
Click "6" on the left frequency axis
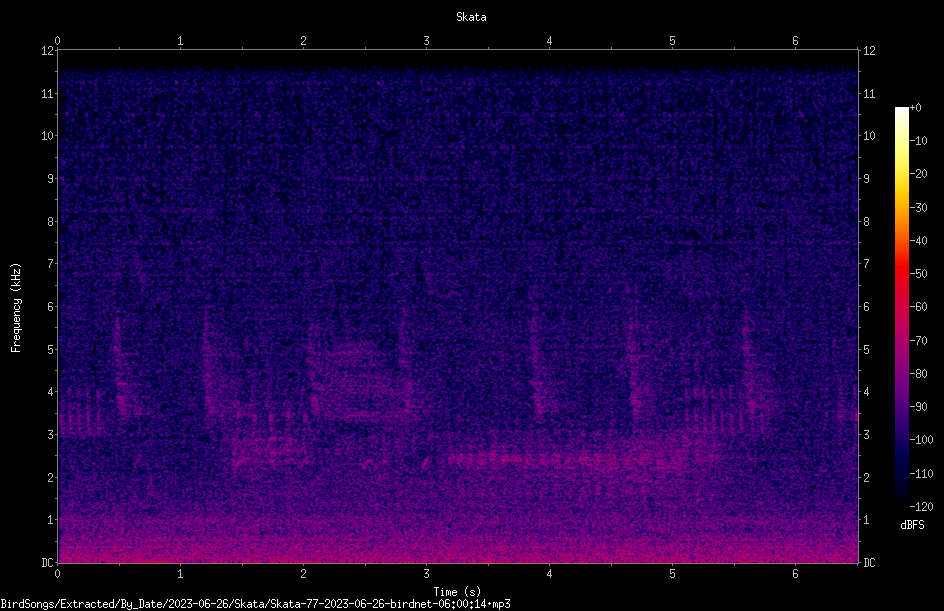[51, 307]
